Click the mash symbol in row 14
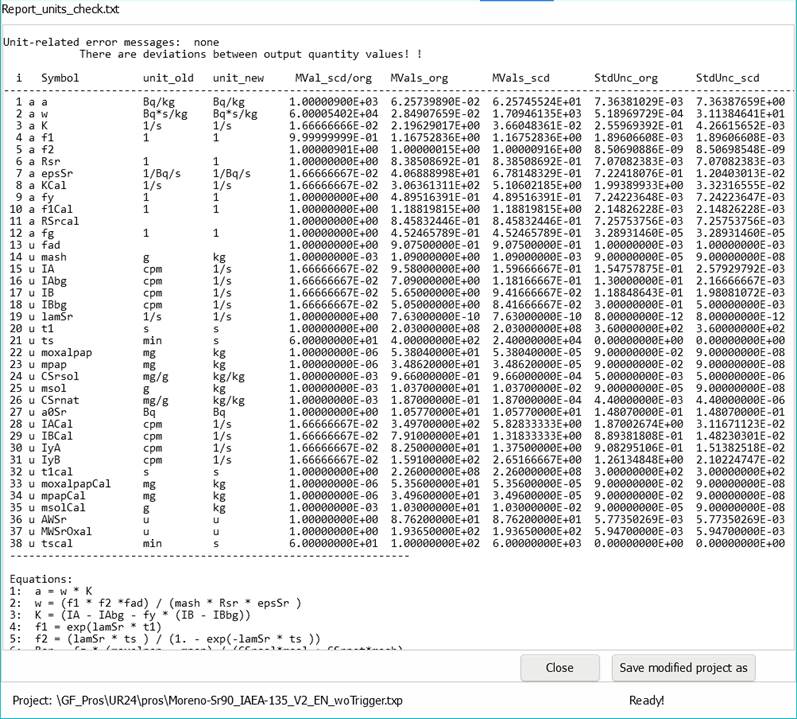Image resolution: width=797 pixels, height=719 pixels. pos(55,257)
